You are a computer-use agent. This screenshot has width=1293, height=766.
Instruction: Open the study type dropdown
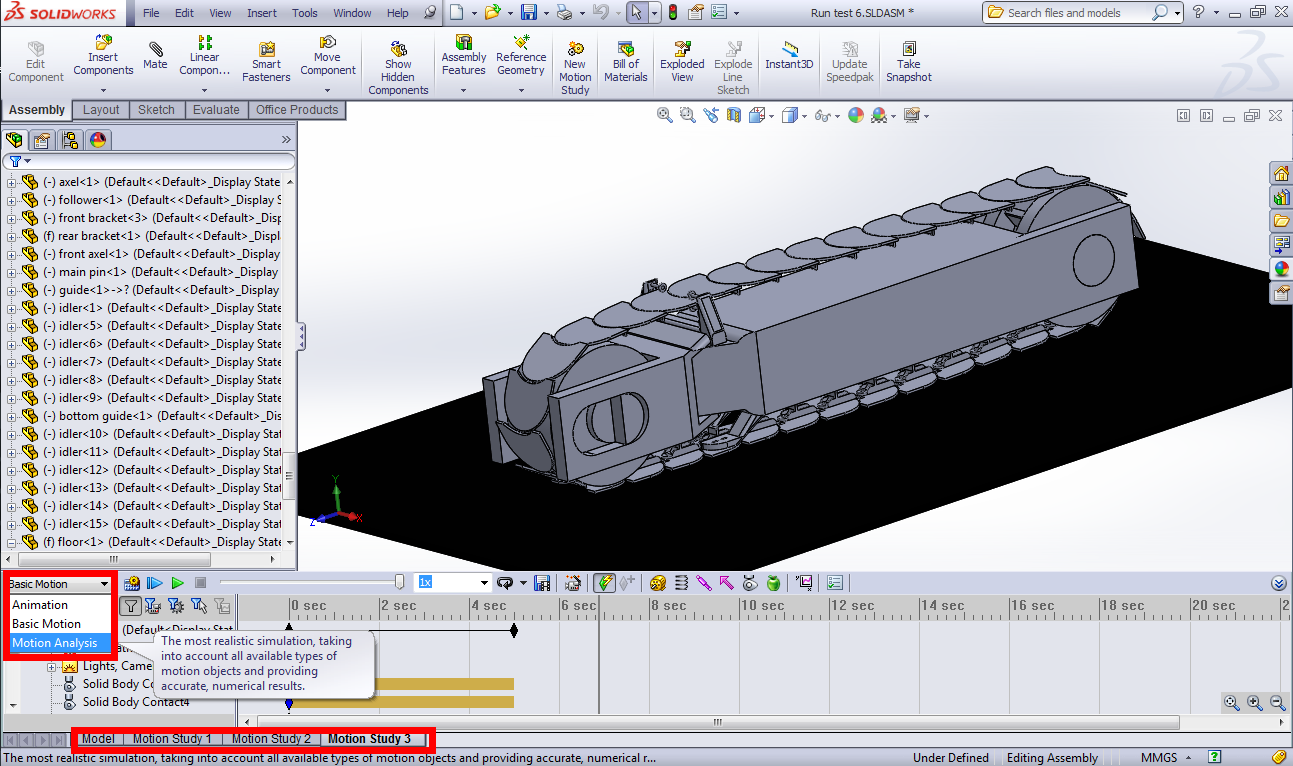105,584
